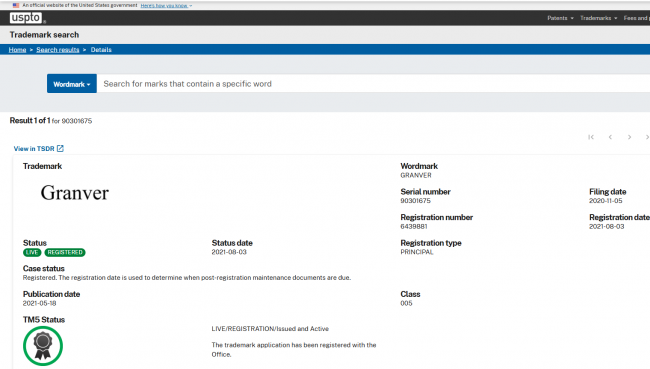
Task: Click the LIVE/REGISTRATION/Issued and Active text
Action: pos(270,329)
